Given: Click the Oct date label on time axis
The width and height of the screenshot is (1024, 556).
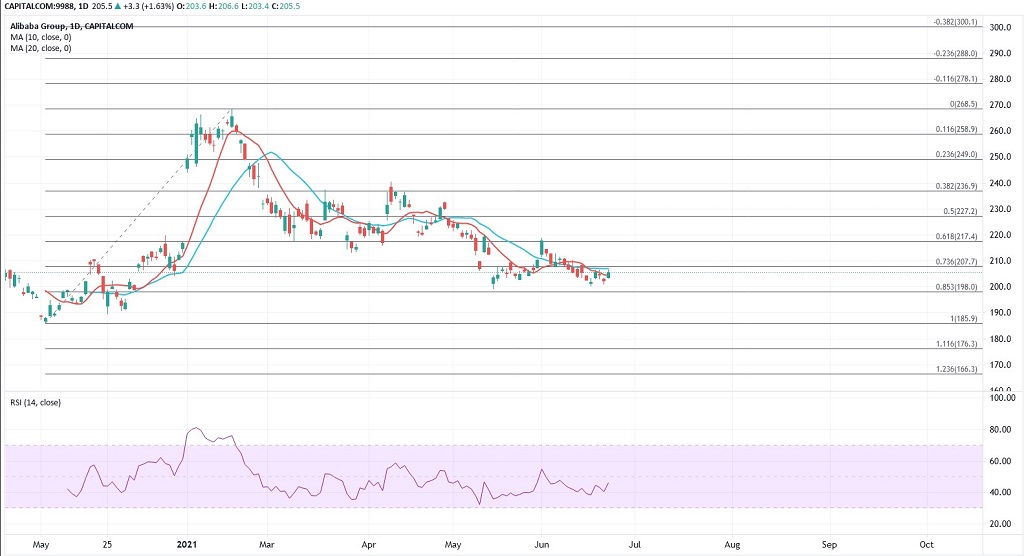Looking at the screenshot, I should (x=926, y=544).
